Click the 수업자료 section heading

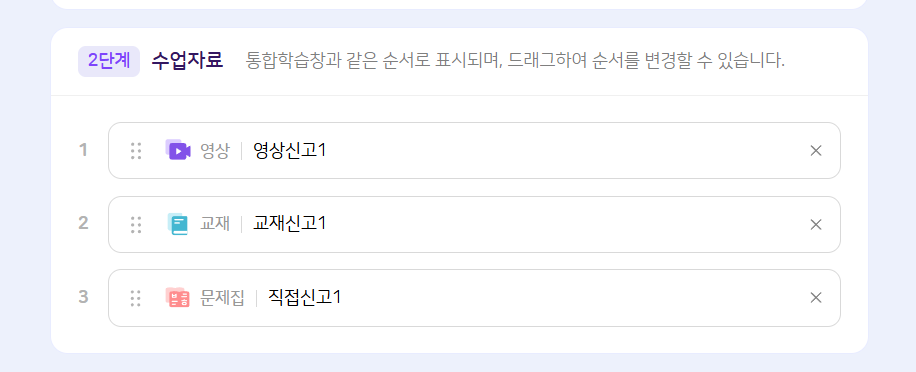187,60
